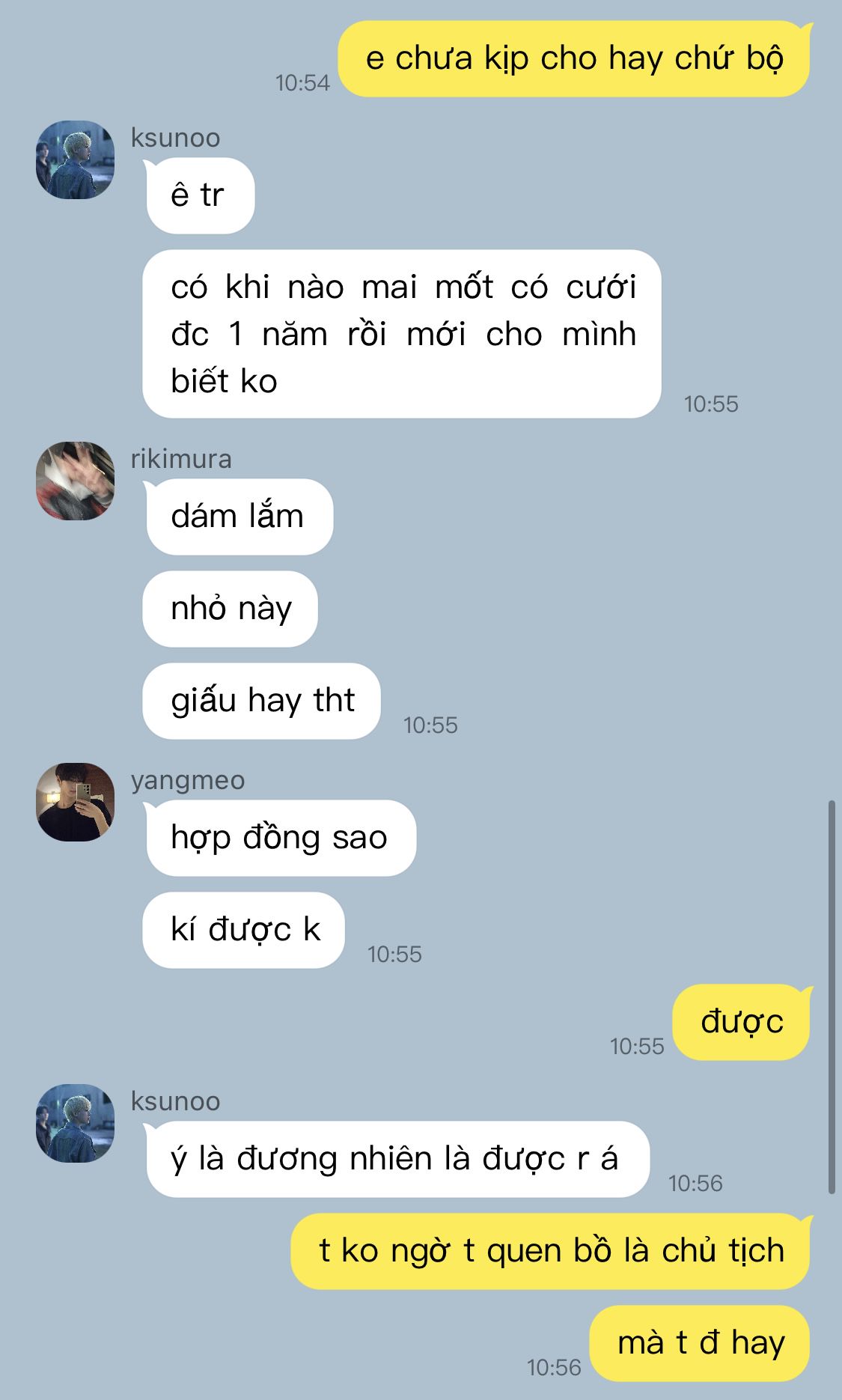The image size is (842, 1400).
Task: Select the 'nhỏ này' message bubble
Action: coord(231,609)
